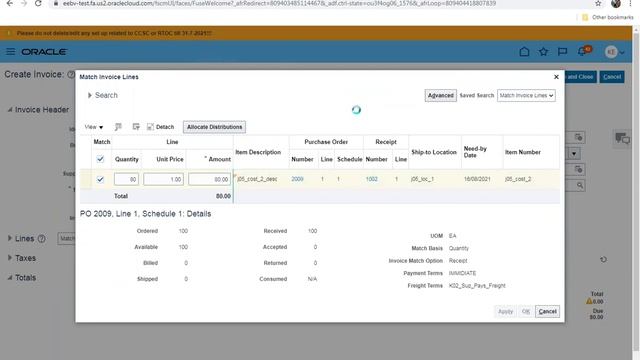This screenshot has width=640, height=360.
Task: Click the Amount input field
Action: (x=209, y=179)
